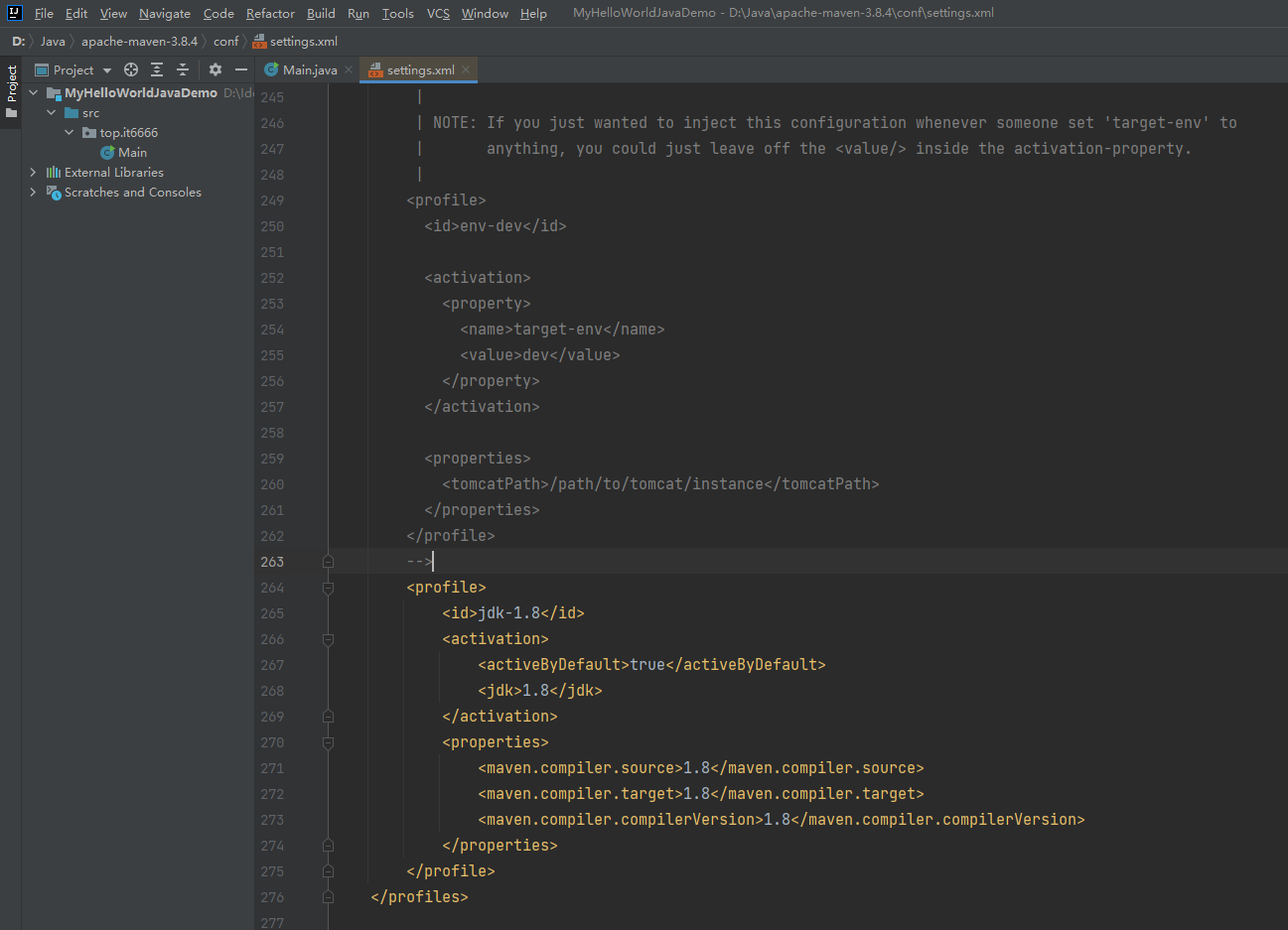Toggle fold marker at line 270 properties tag
This screenshot has width=1288, height=930.
pos(328,742)
